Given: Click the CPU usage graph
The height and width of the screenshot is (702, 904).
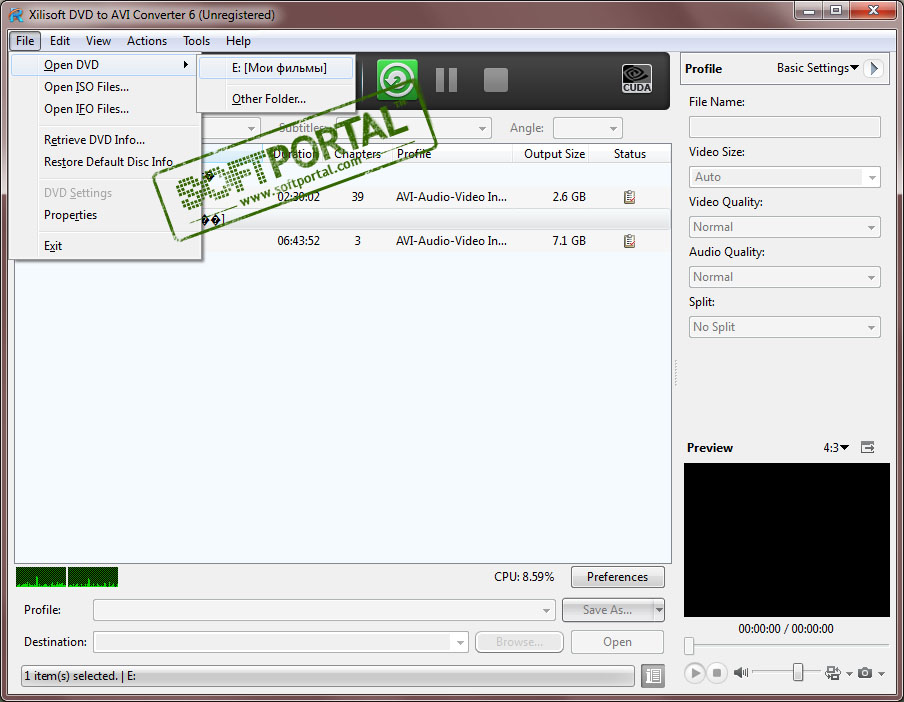Looking at the screenshot, I should [x=67, y=577].
